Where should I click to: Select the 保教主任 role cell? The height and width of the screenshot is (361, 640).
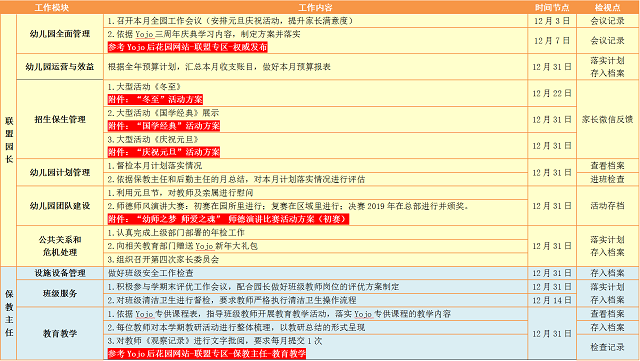click(x=9, y=313)
